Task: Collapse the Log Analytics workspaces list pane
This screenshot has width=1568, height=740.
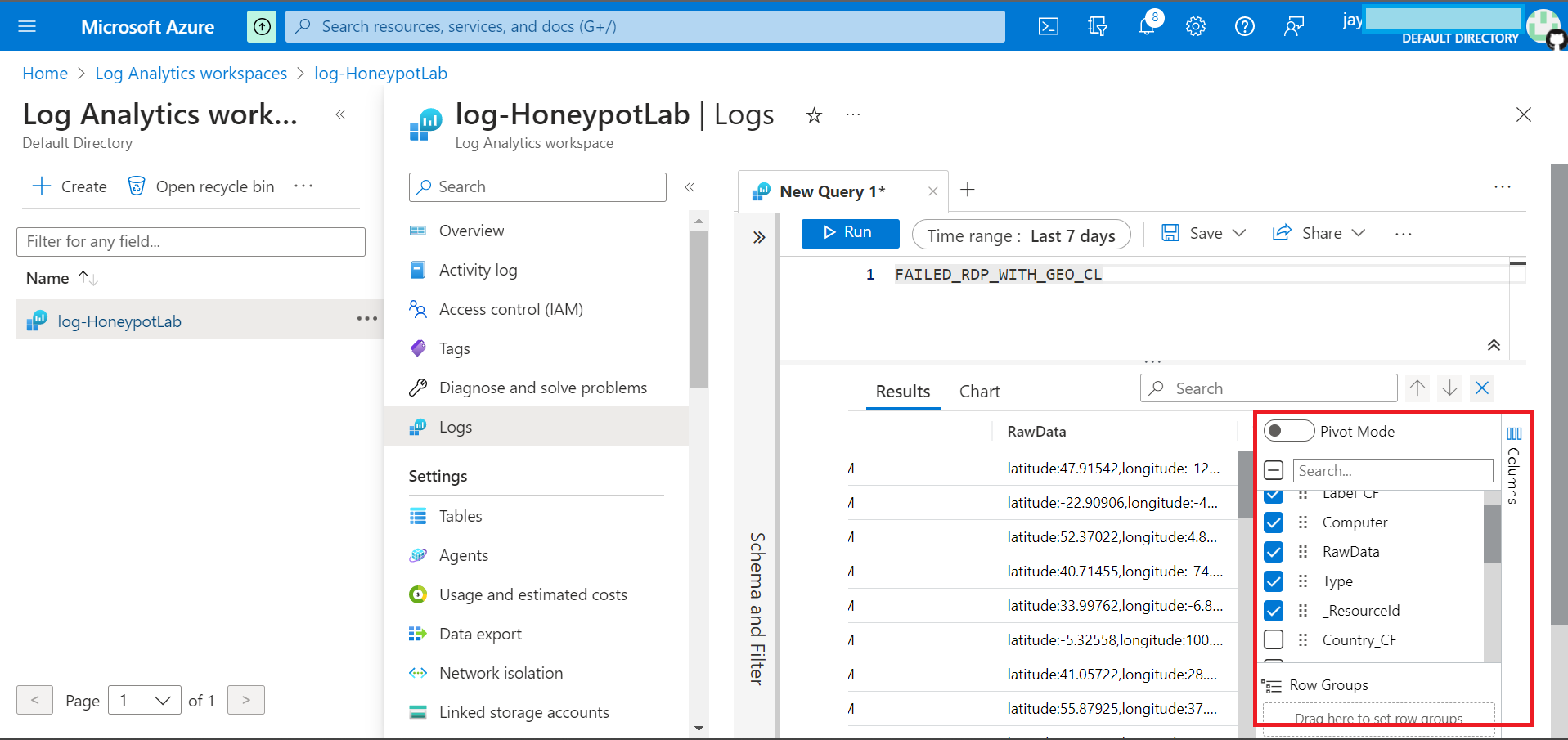Action: tap(340, 114)
